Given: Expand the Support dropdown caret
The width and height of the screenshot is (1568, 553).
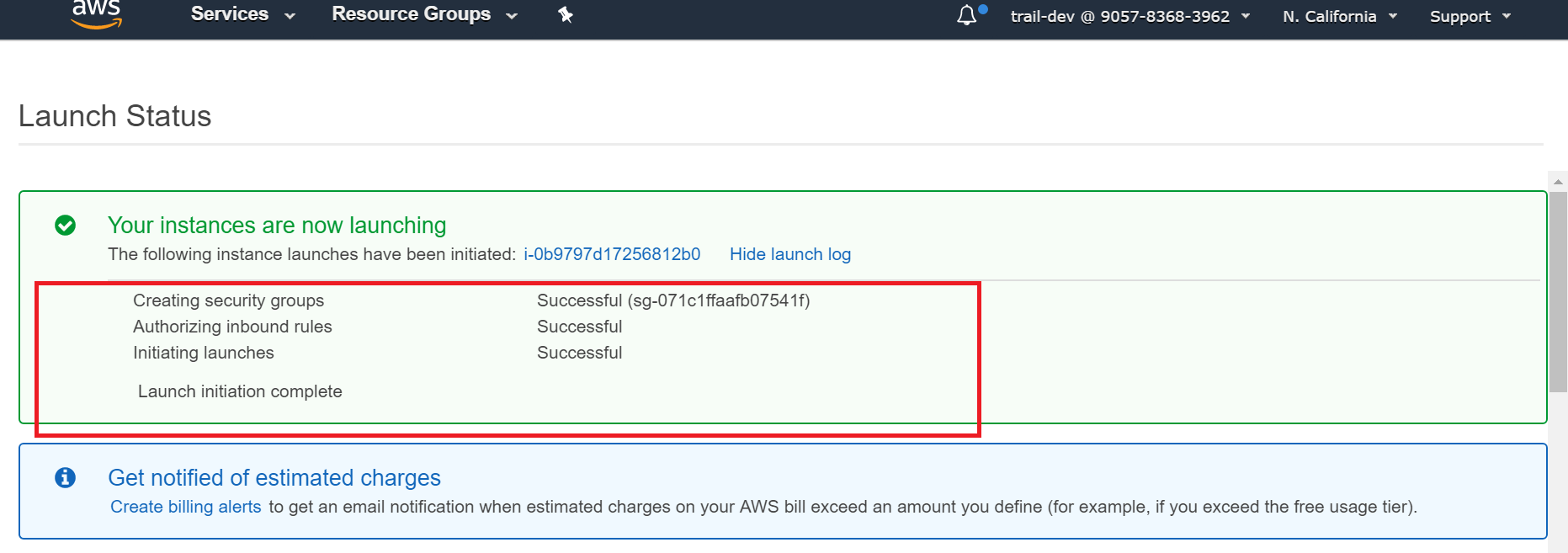Looking at the screenshot, I should click(x=1507, y=16).
